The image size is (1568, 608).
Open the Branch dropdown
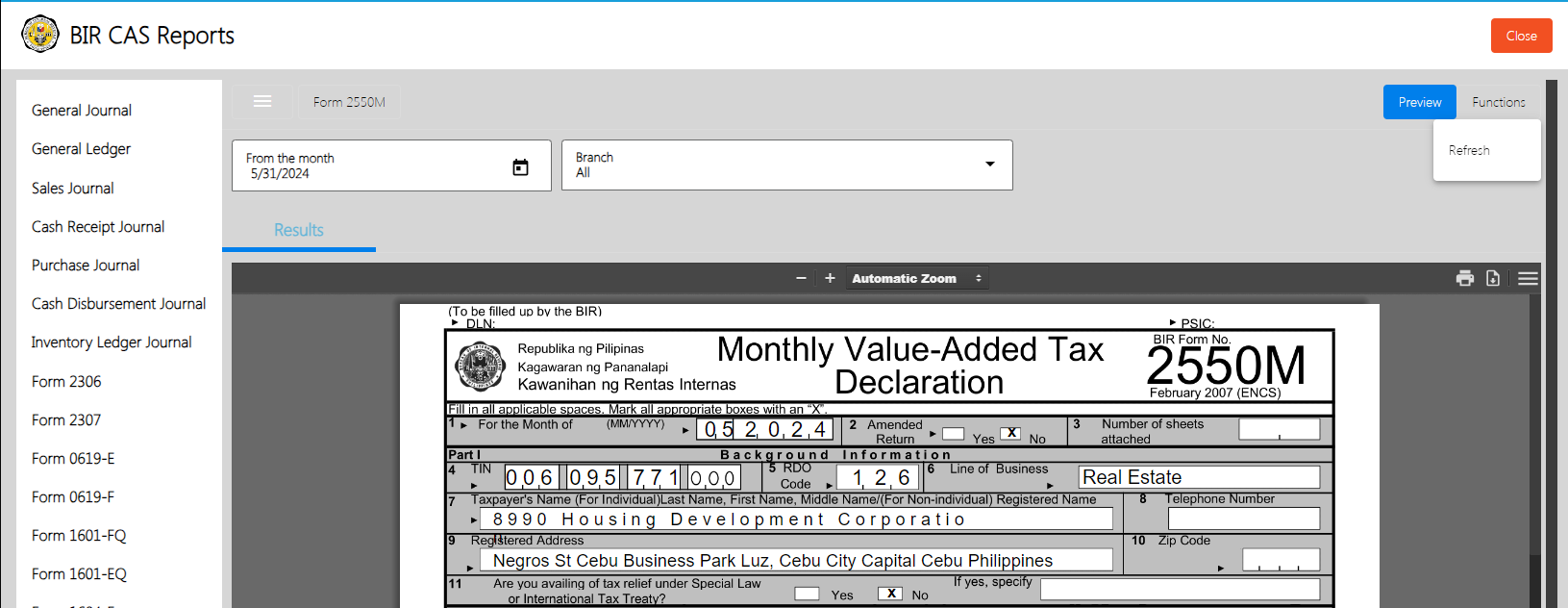786,165
